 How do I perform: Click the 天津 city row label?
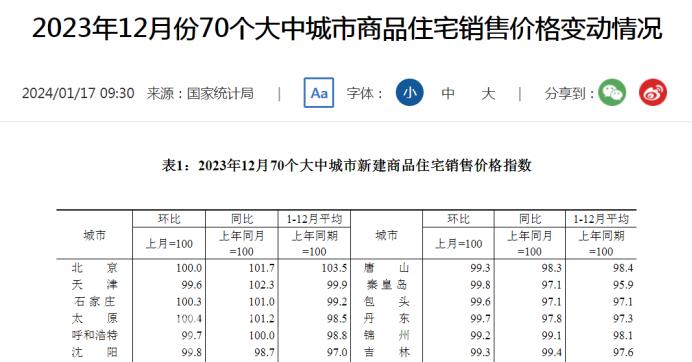pyautogui.click(x=94, y=285)
